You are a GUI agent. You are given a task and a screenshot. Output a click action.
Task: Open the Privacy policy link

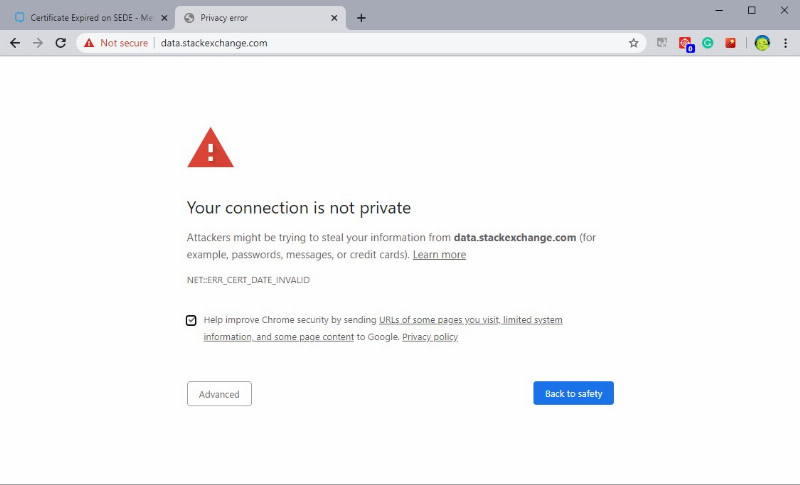click(430, 337)
